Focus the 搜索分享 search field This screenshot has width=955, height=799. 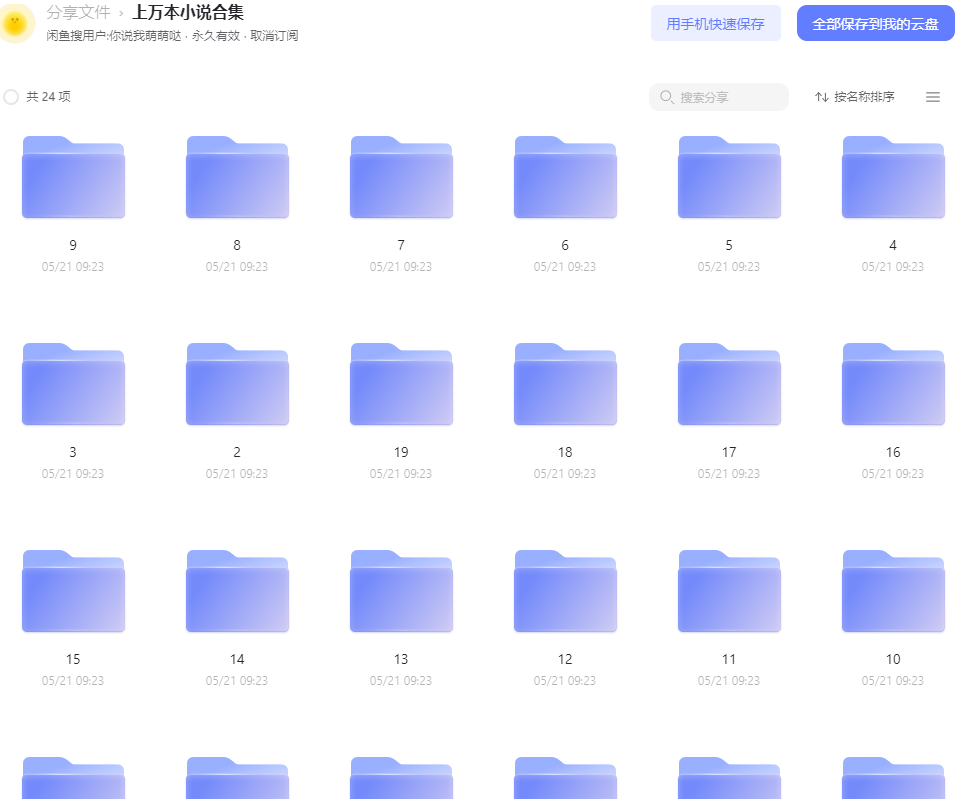(x=719, y=97)
